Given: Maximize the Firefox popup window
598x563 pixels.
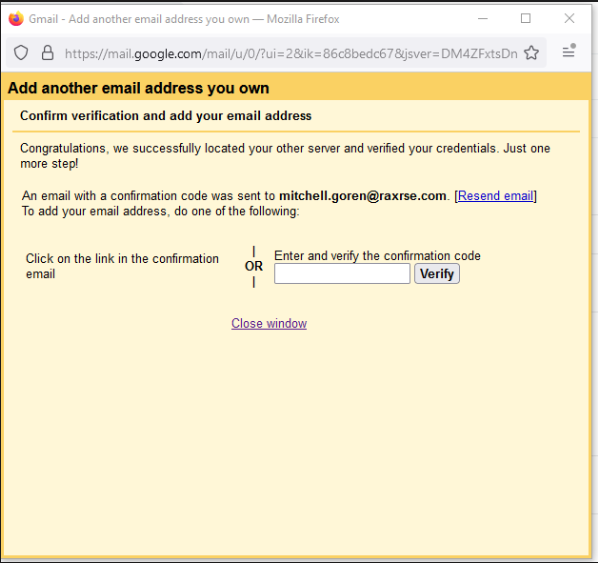Looking at the screenshot, I should coord(526,18).
